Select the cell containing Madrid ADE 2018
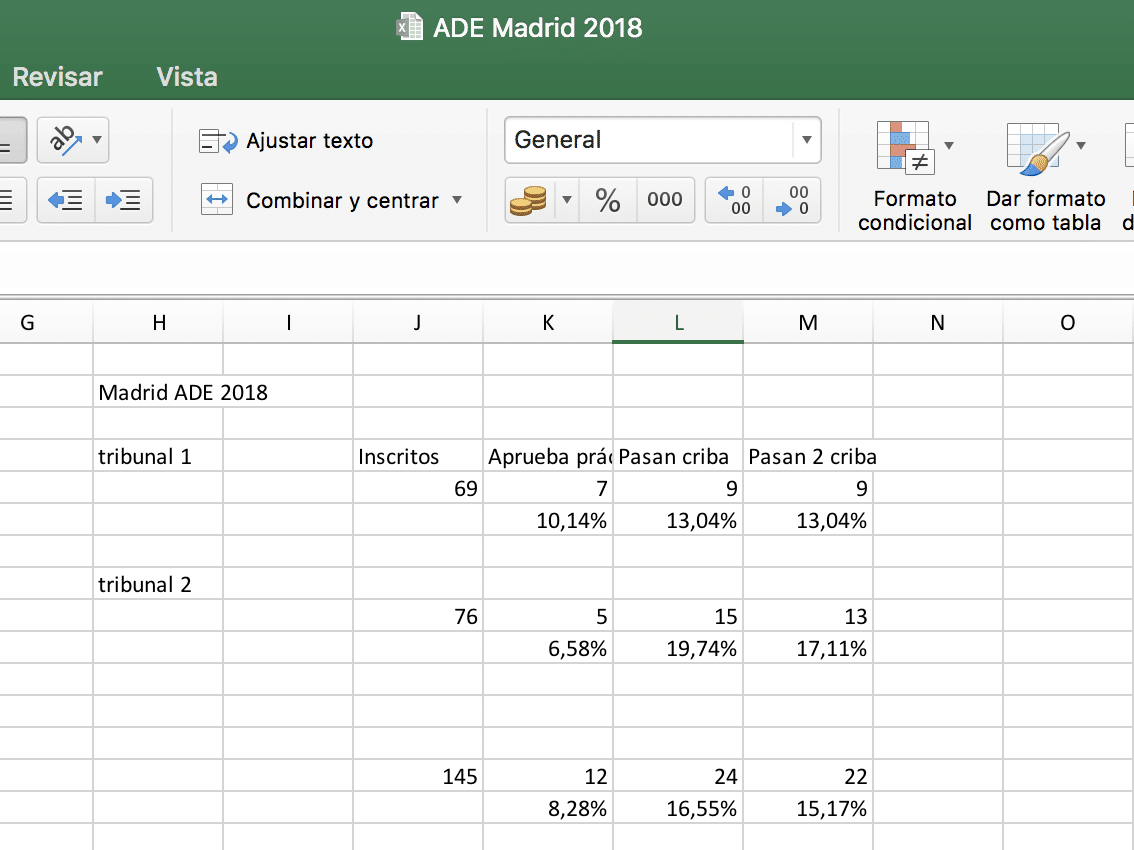Viewport: 1134px width, 850px height. tap(183, 392)
